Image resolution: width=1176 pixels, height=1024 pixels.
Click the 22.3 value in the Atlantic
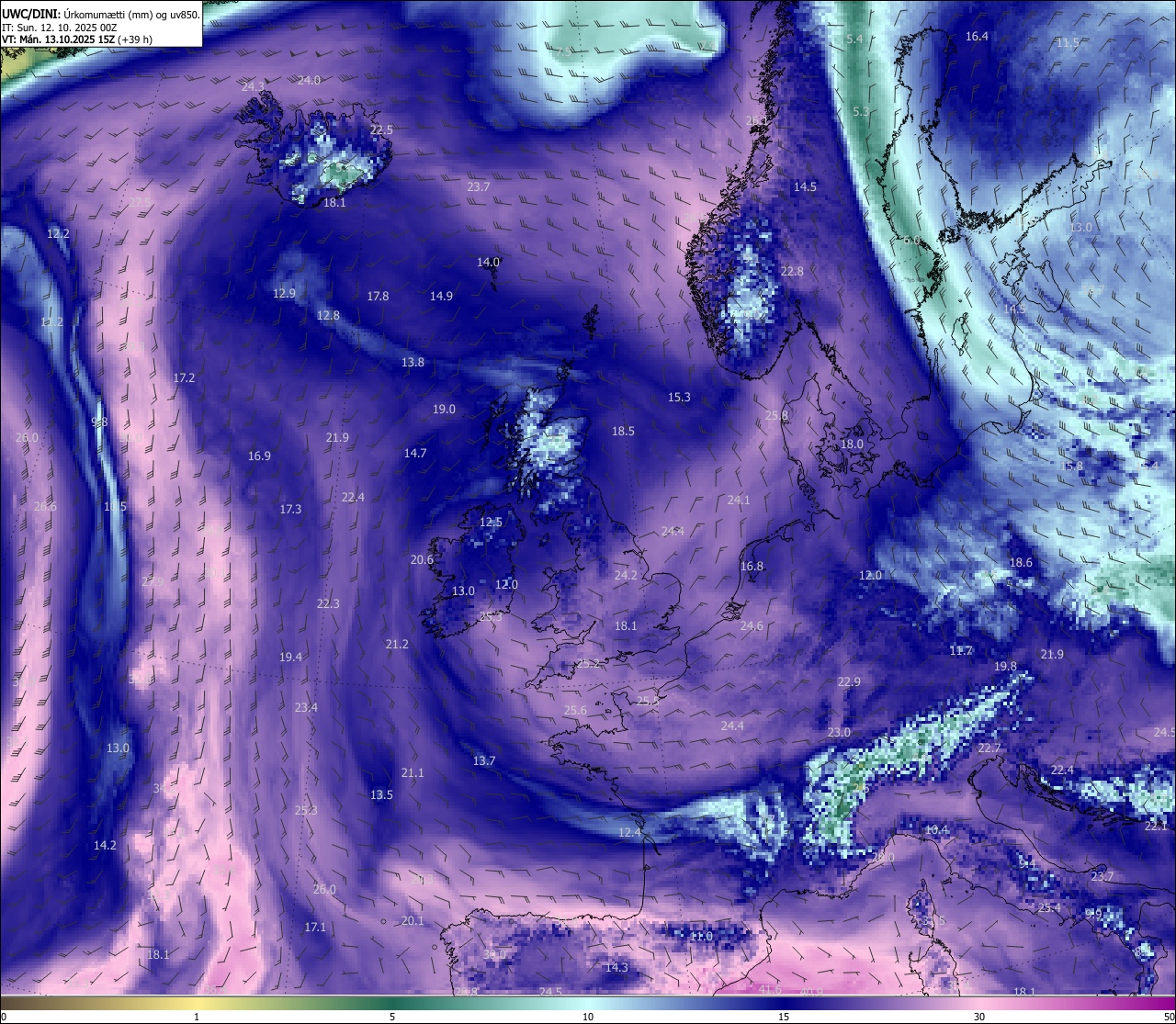[328, 603]
